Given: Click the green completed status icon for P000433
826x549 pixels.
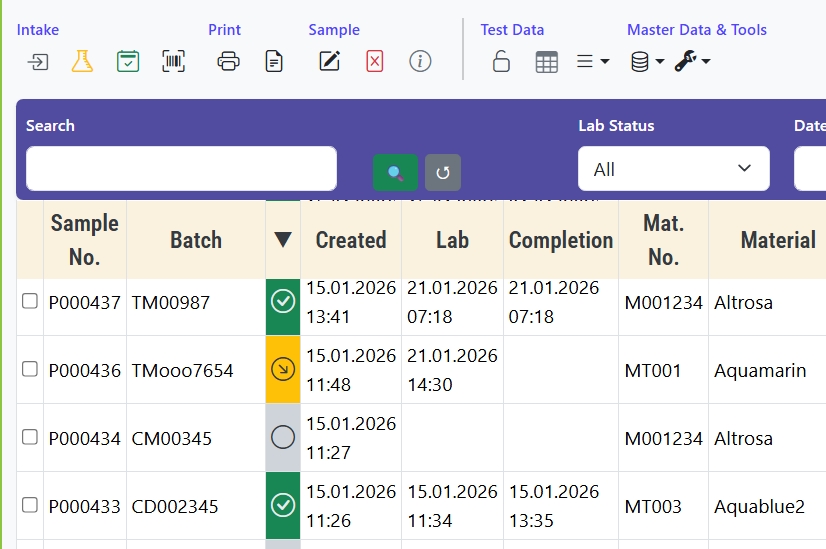Looking at the screenshot, I should tap(283, 505).
